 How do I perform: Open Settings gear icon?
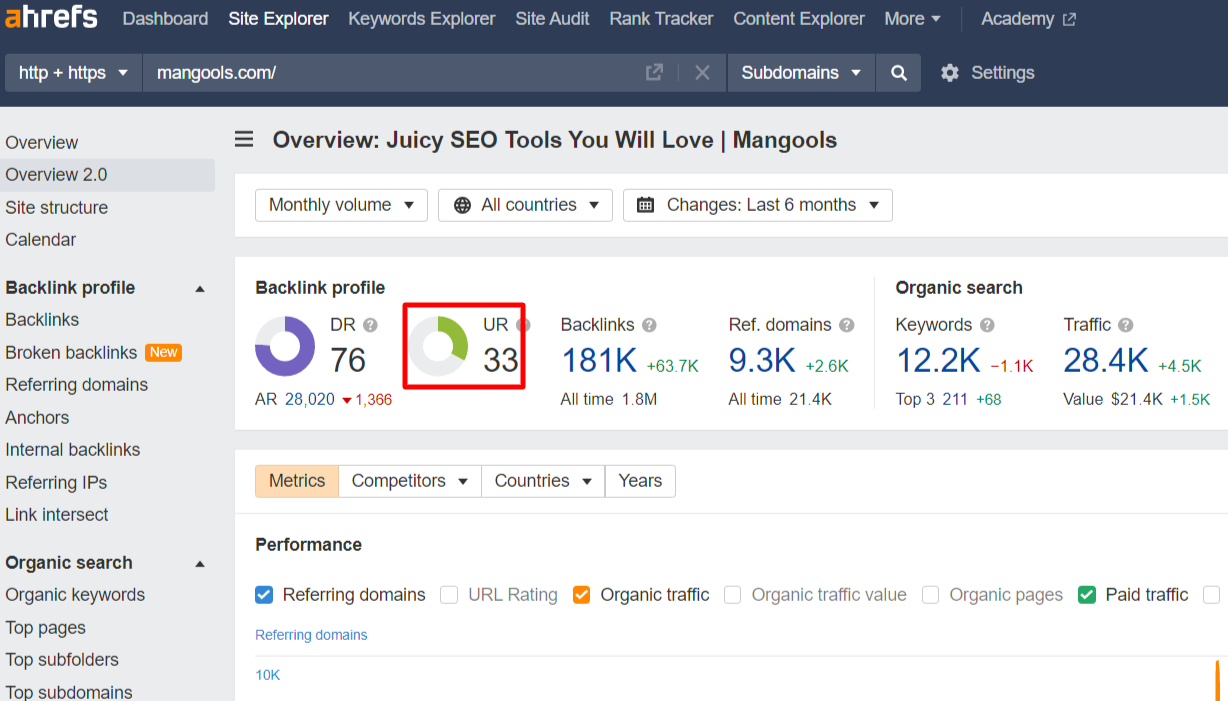(949, 73)
